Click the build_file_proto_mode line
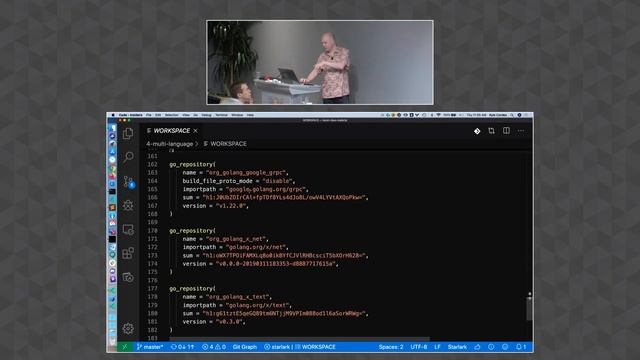The height and width of the screenshot is (360, 640). (239, 181)
